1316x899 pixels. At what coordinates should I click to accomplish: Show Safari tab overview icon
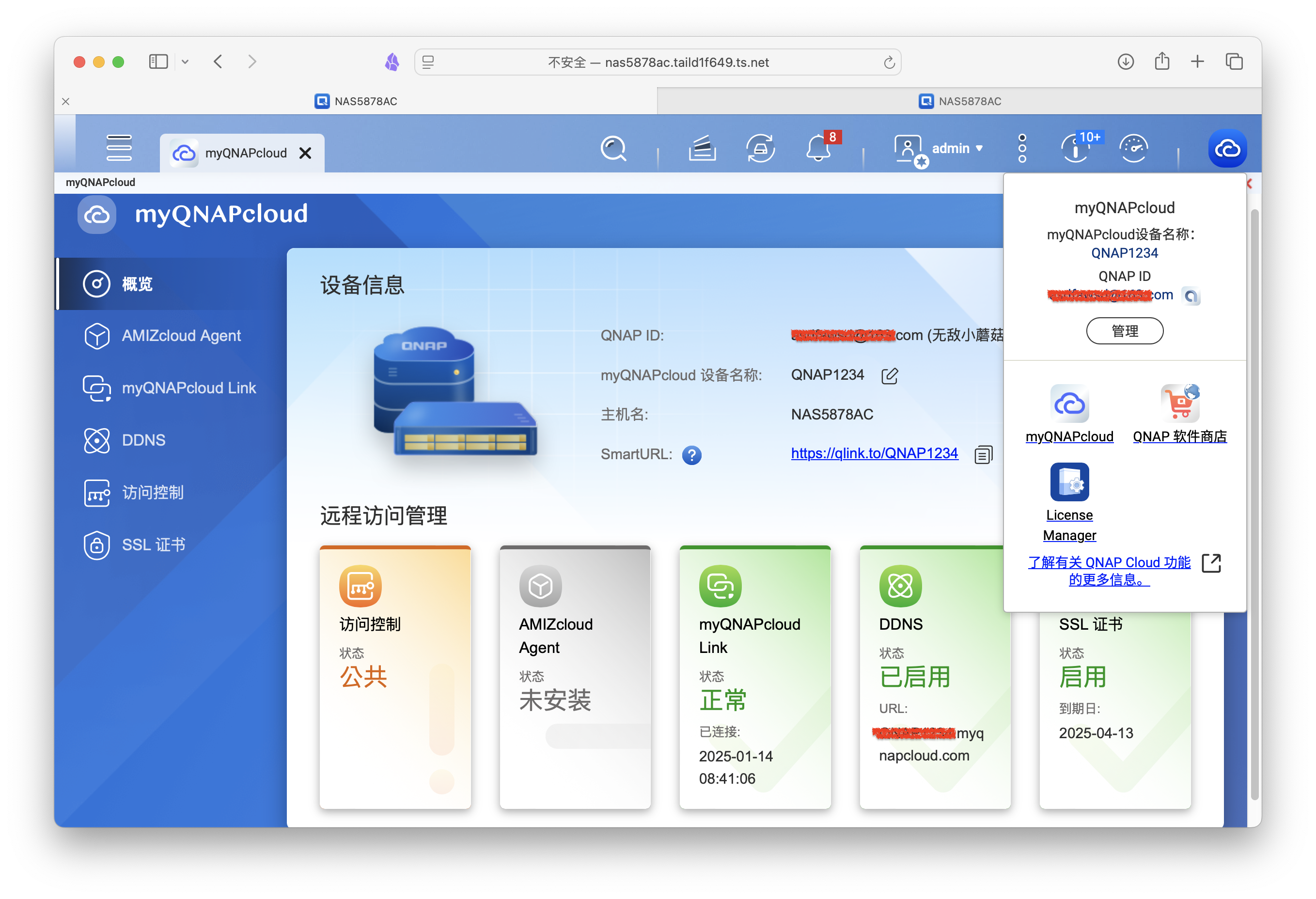[1234, 61]
